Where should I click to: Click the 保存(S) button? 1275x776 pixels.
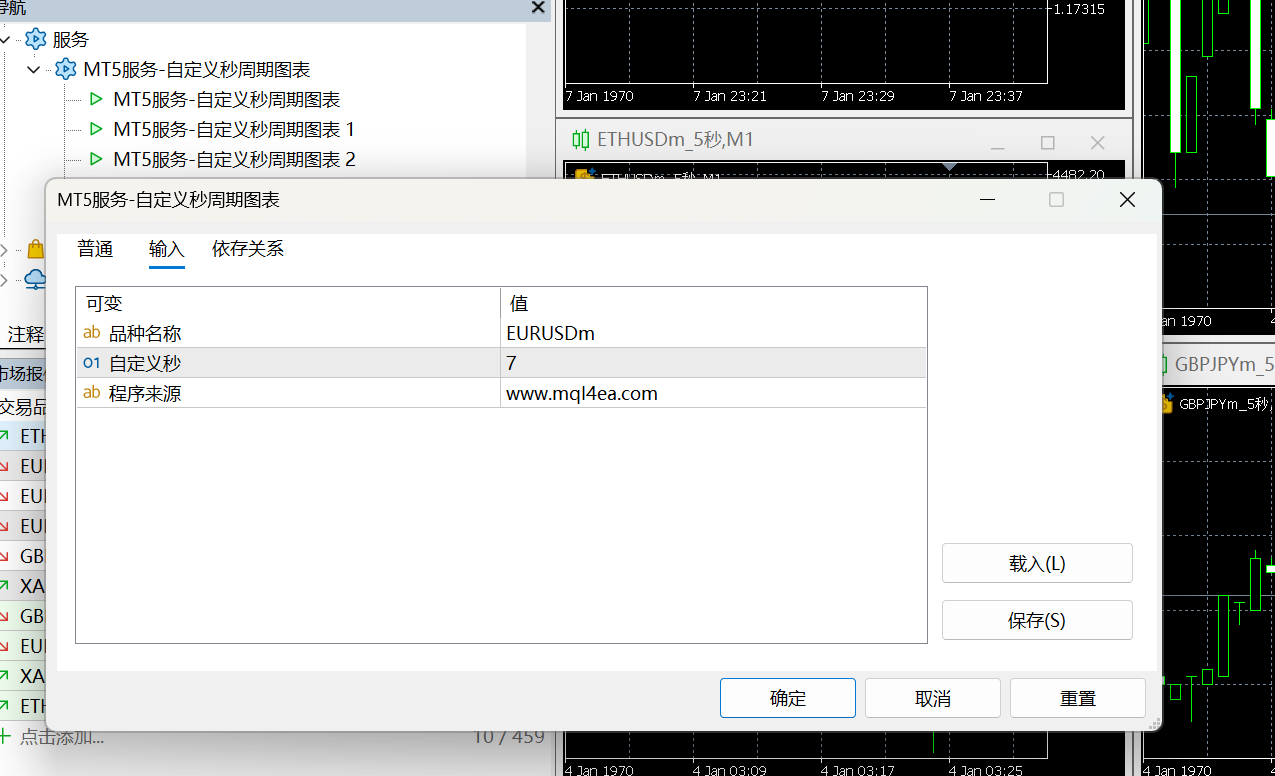click(x=1036, y=620)
